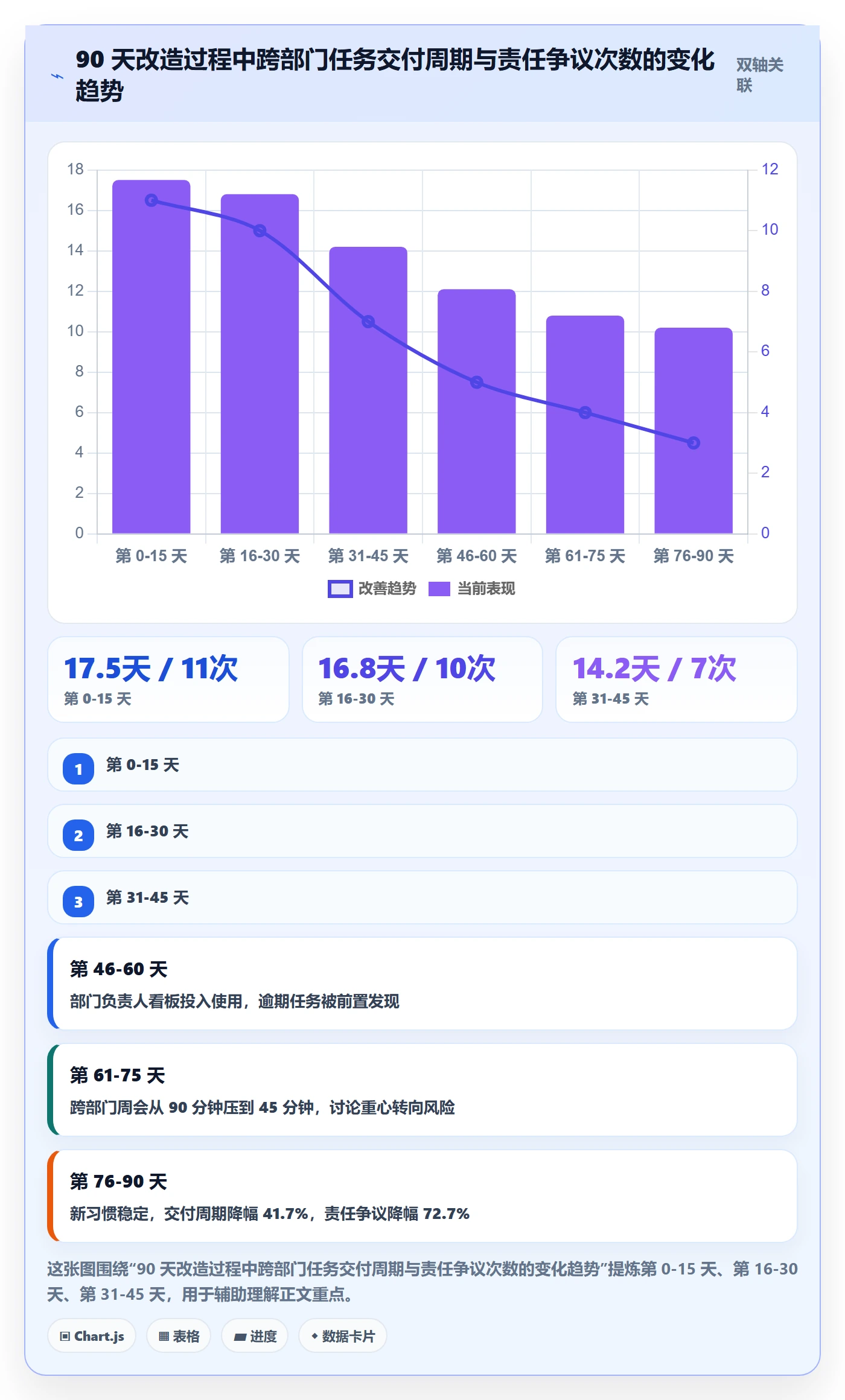
Task: Click the number 1 badge
Action: [78, 769]
